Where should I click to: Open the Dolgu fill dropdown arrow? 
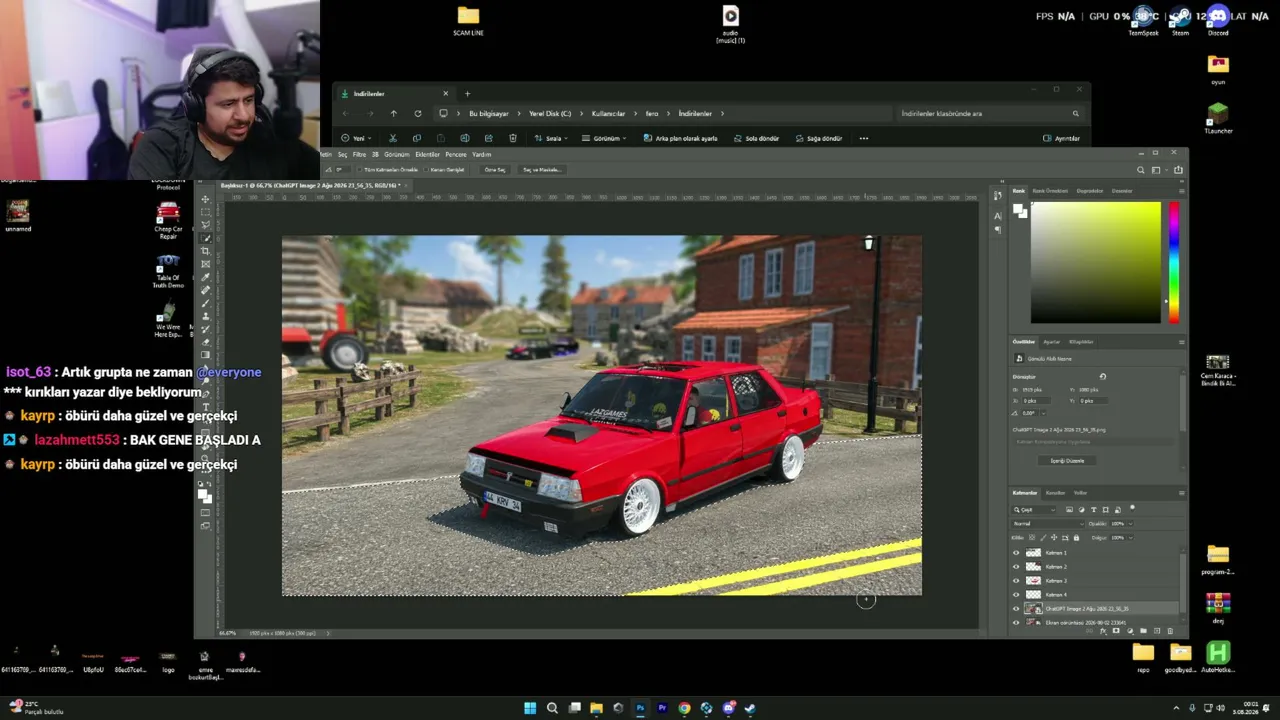pos(1131,538)
